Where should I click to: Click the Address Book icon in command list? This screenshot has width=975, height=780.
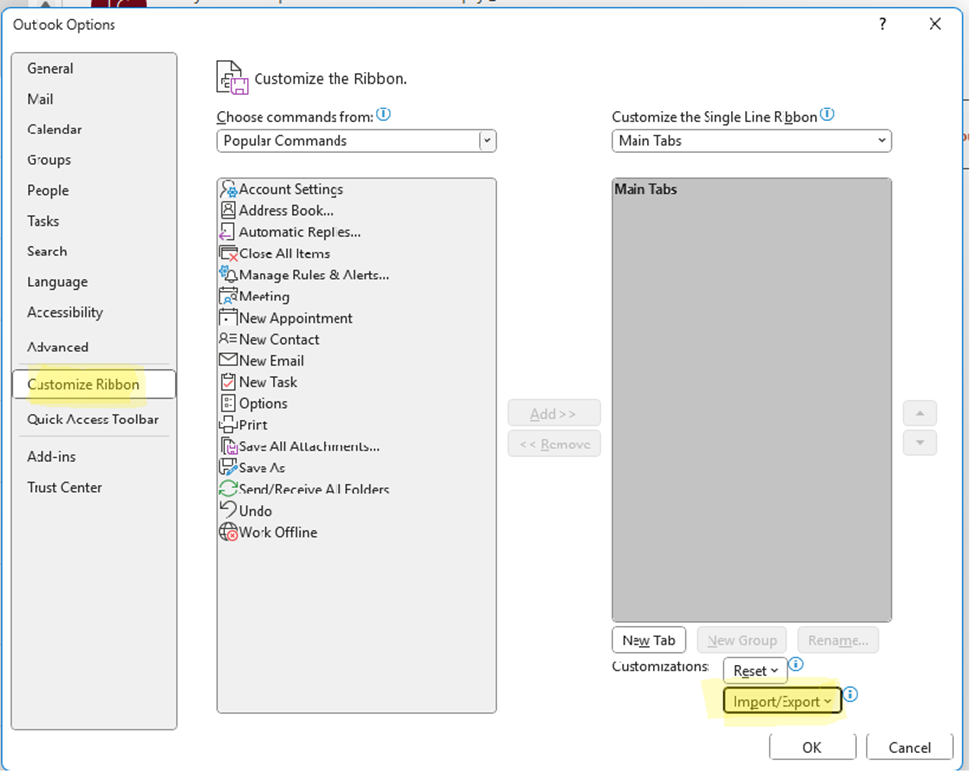coord(227,210)
